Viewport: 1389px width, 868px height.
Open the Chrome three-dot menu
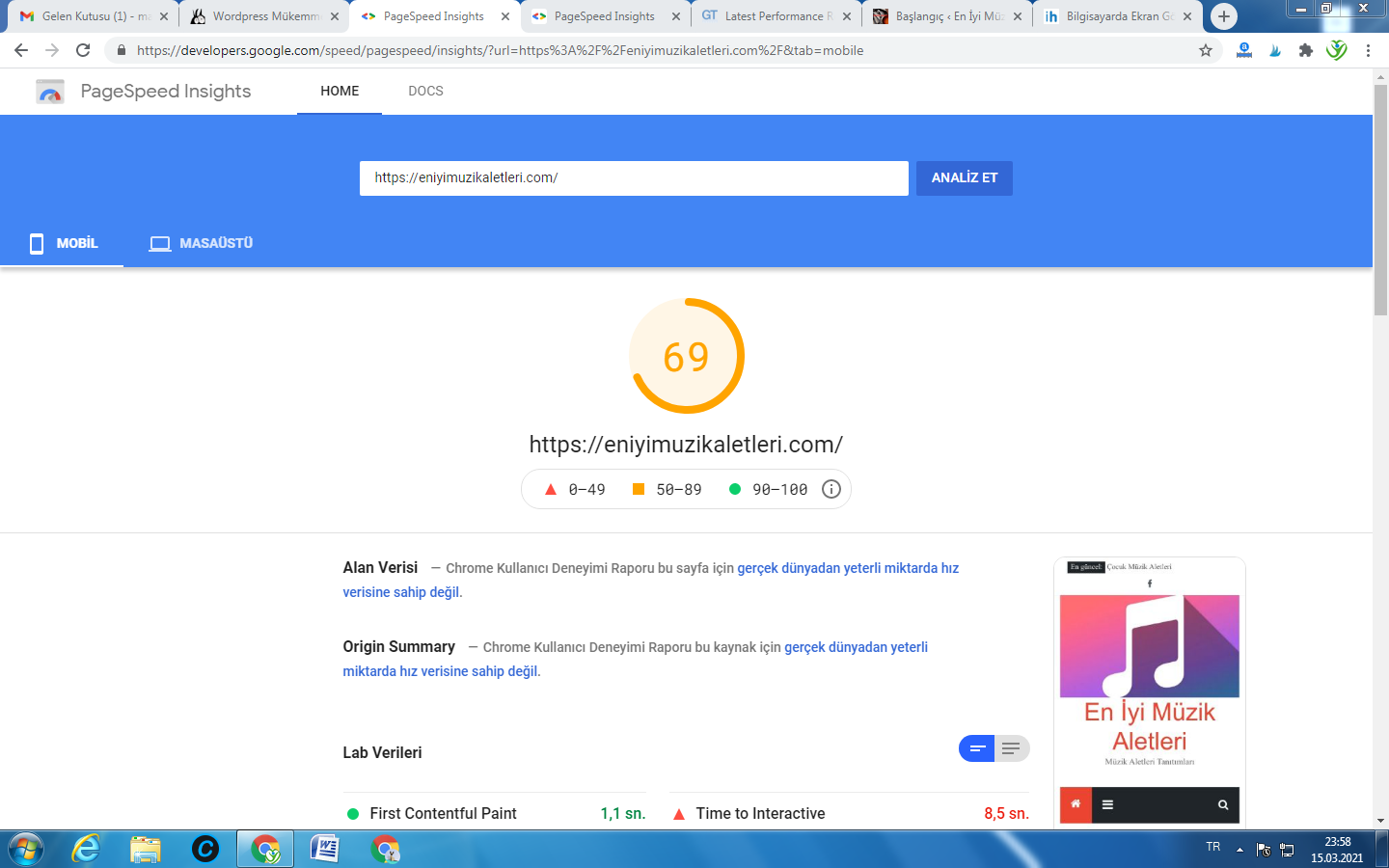tap(1368, 50)
